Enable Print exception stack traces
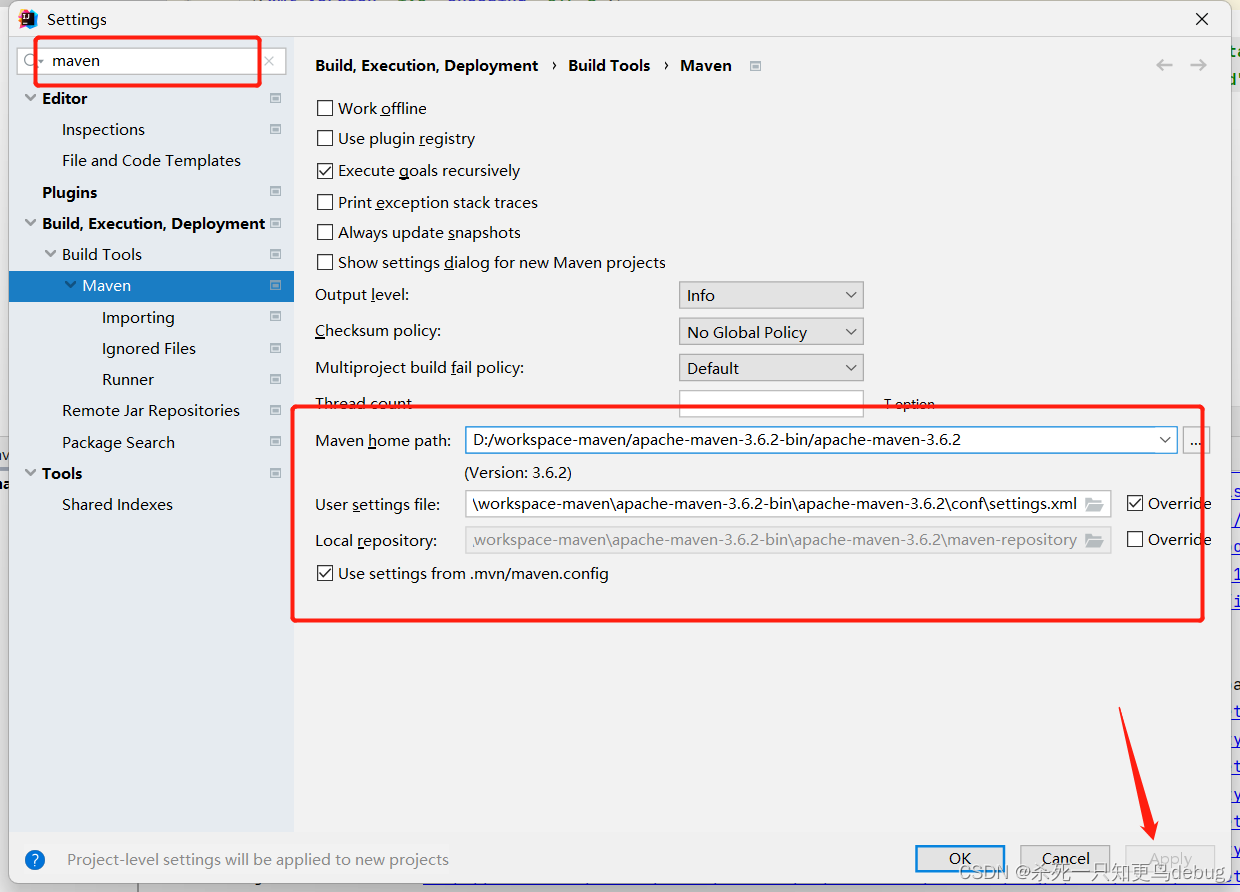Viewport: 1240px width, 892px height. (x=325, y=202)
